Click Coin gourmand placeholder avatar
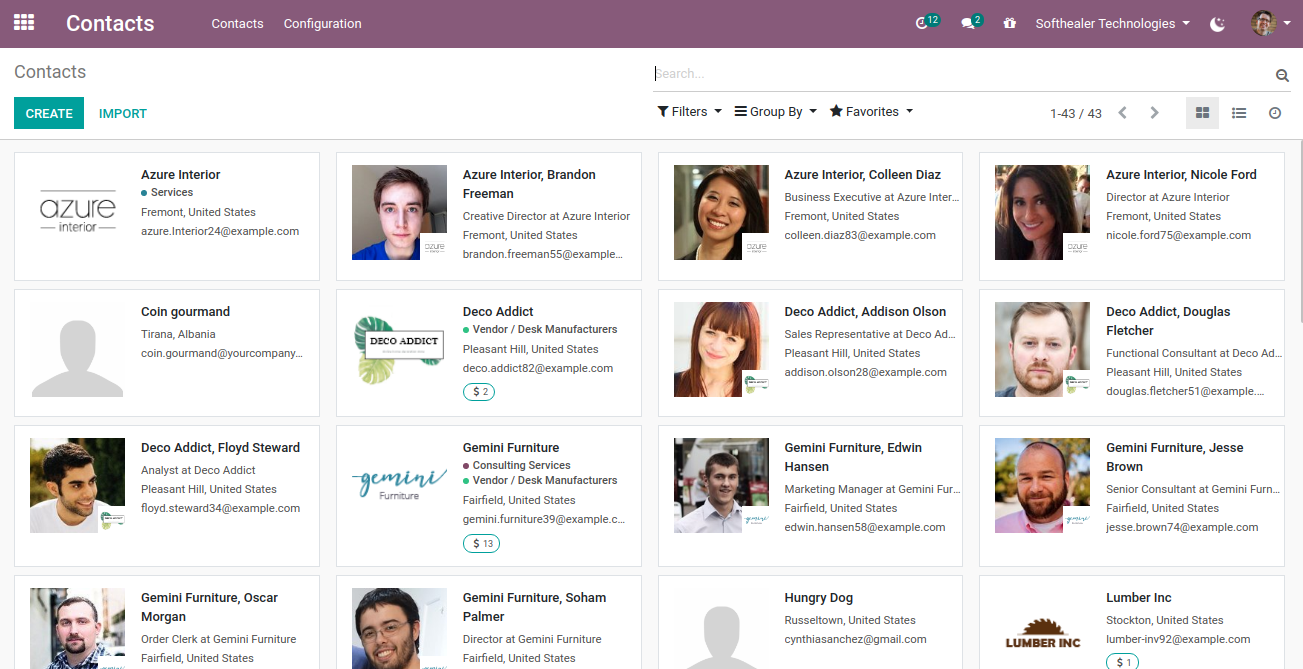This screenshot has height=669, width=1303. click(x=77, y=349)
